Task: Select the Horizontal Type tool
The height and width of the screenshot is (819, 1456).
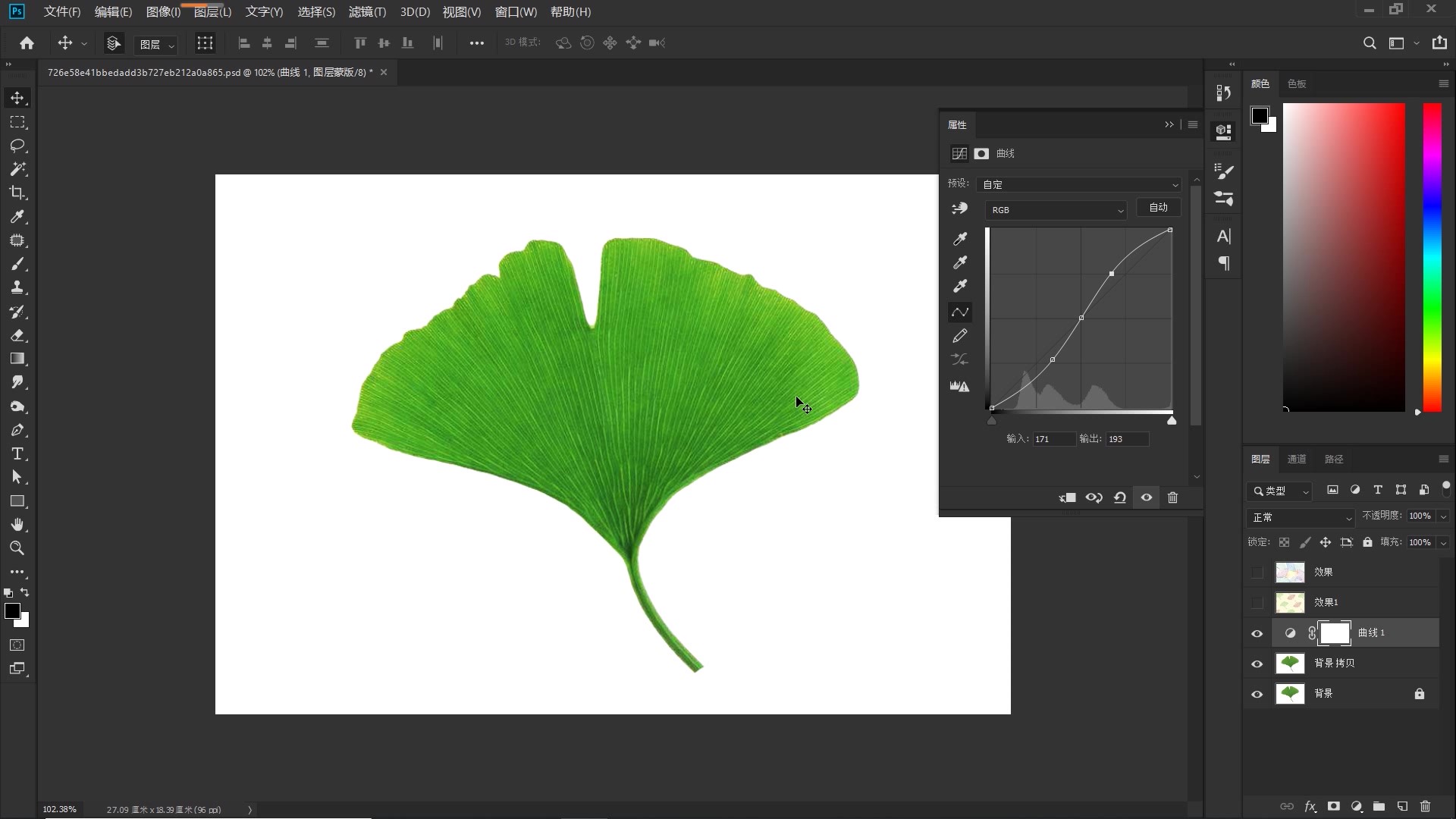Action: click(x=17, y=454)
